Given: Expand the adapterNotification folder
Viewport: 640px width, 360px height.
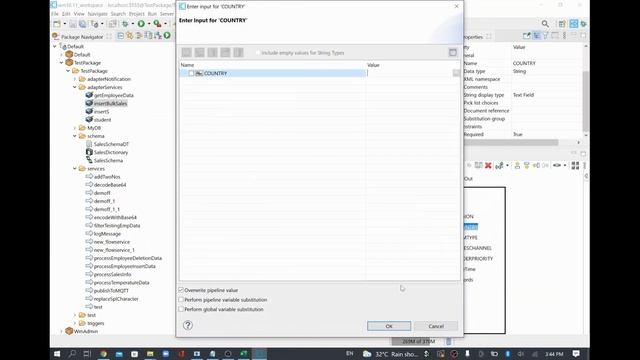Looking at the screenshot, I should (75, 79).
